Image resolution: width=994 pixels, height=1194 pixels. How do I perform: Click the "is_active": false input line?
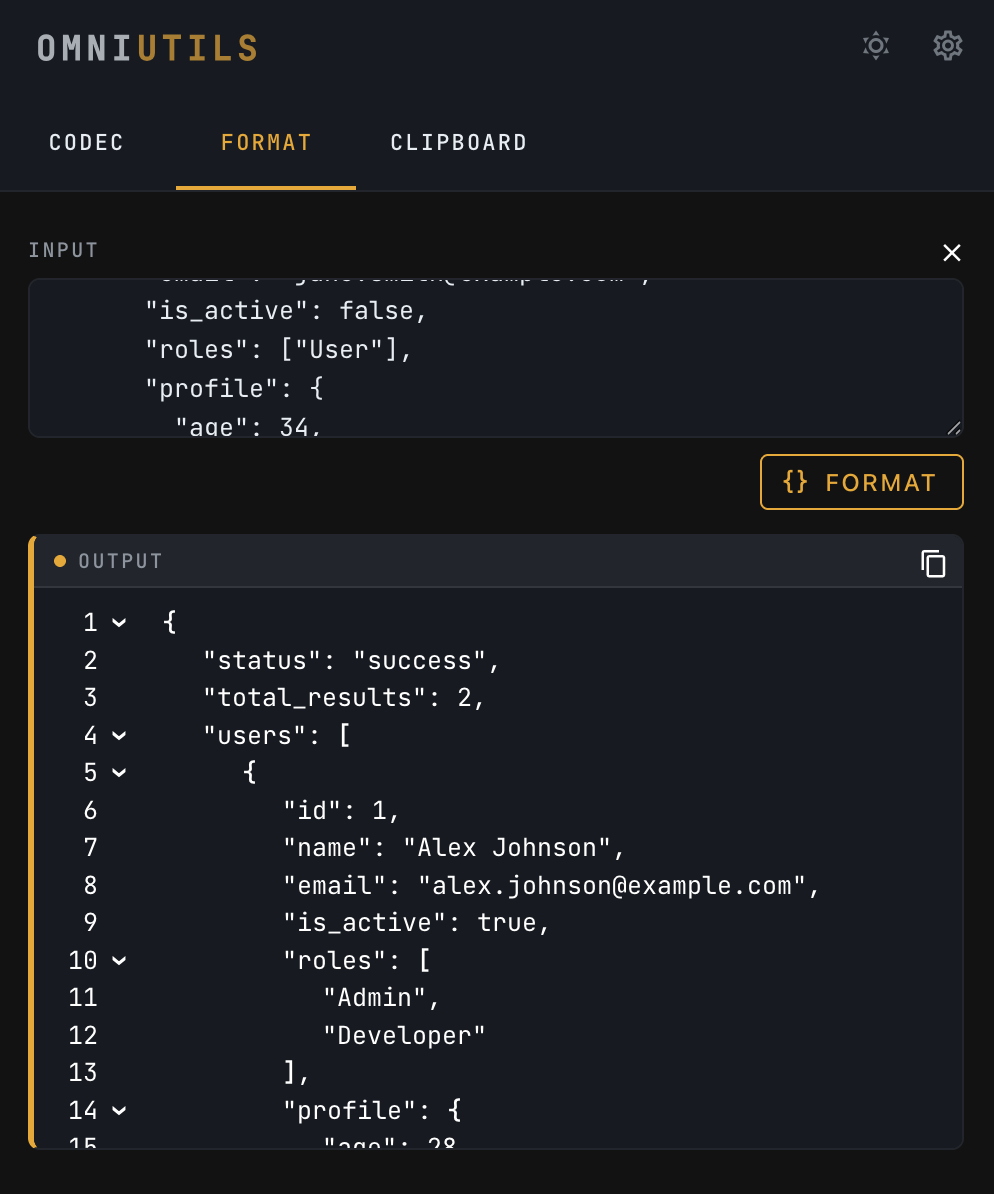pyautogui.click(x=286, y=311)
